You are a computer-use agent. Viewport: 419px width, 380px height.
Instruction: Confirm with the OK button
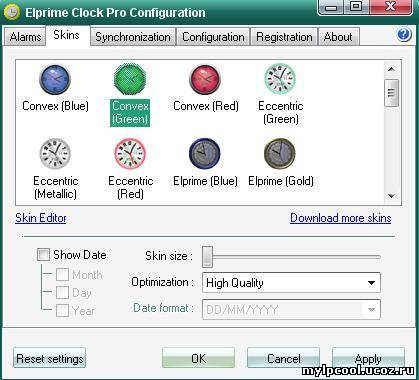pos(198,358)
